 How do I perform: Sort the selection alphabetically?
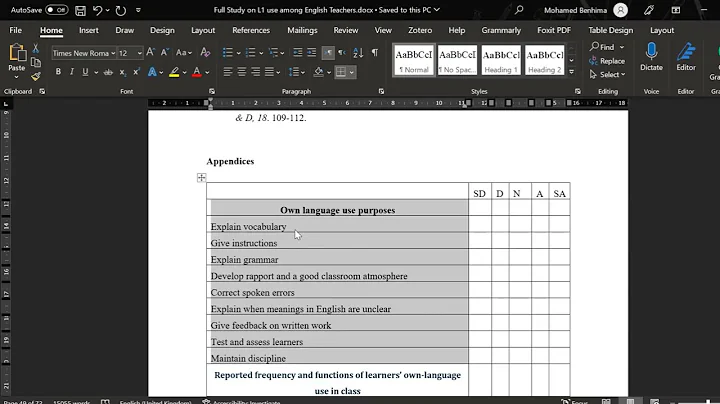tap(358, 52)
